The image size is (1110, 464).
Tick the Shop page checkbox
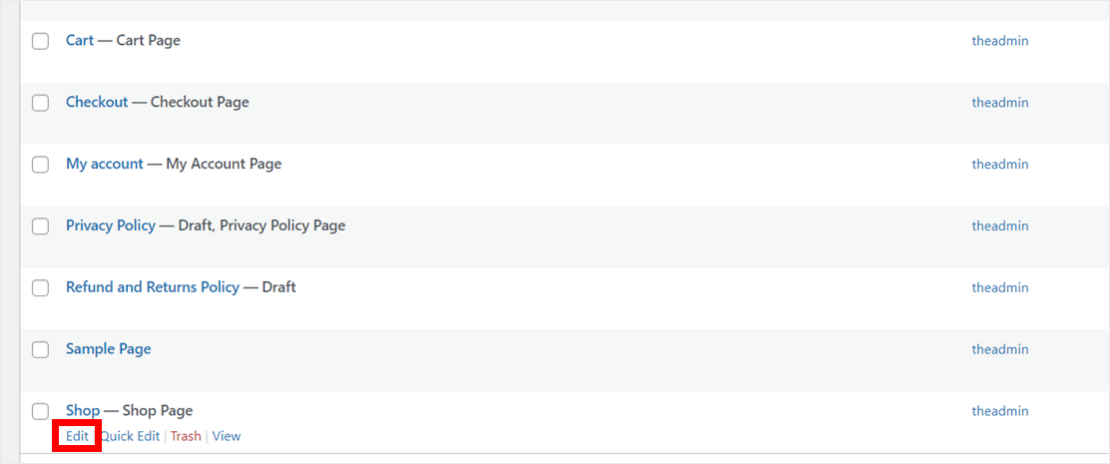(x=40, y=411)
